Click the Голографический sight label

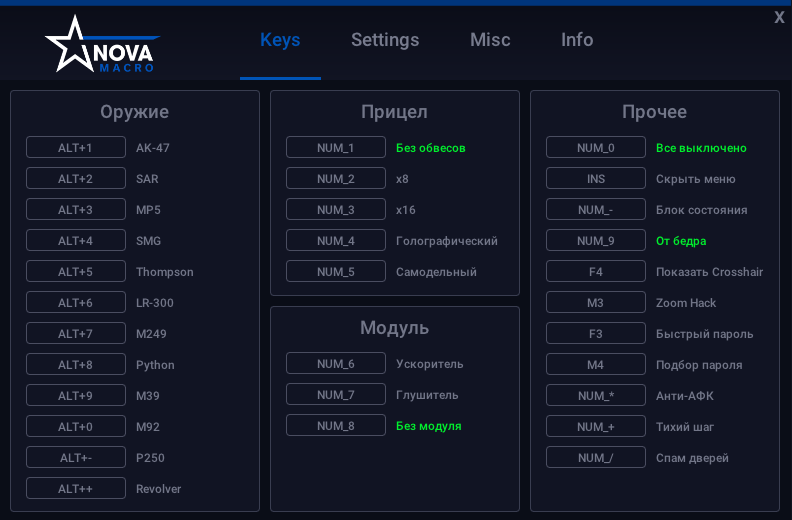point(447,241)
